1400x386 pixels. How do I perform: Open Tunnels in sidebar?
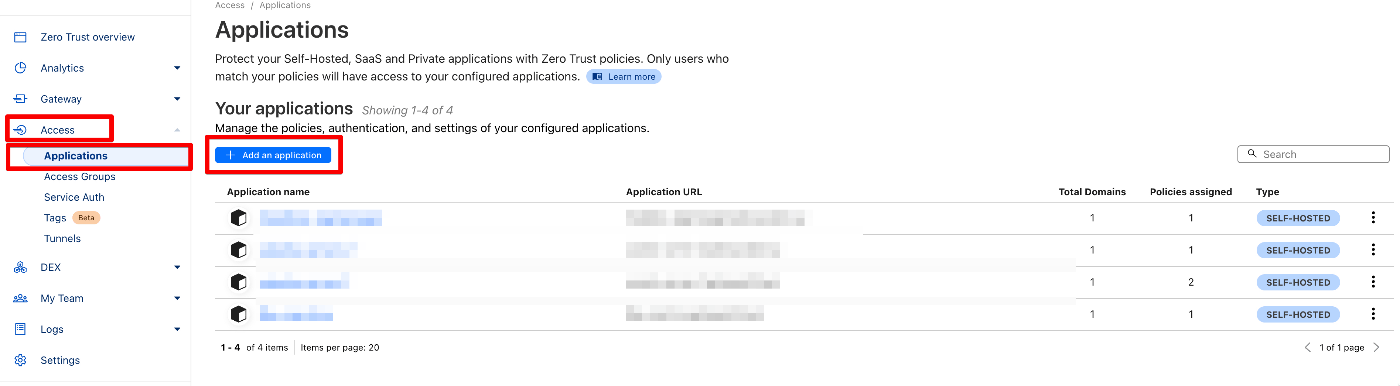(x=62, y=239)
